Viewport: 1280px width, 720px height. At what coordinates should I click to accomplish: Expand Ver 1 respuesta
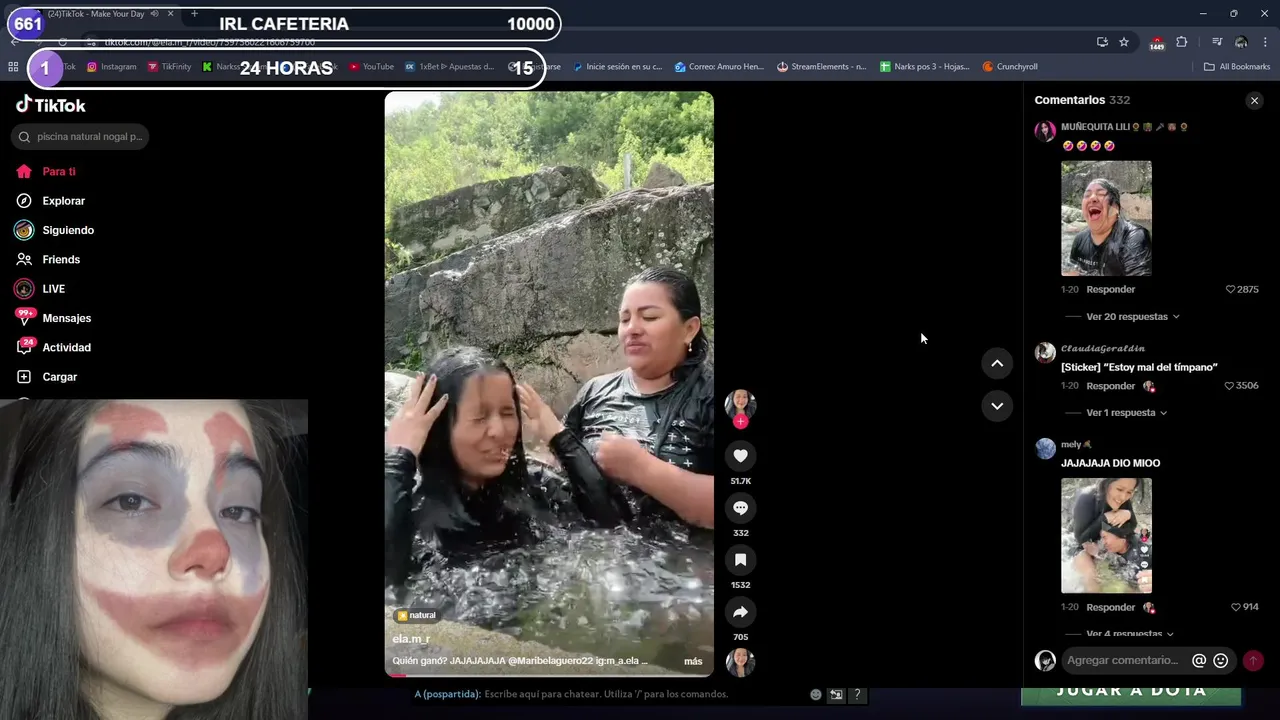pos(1127,413)
